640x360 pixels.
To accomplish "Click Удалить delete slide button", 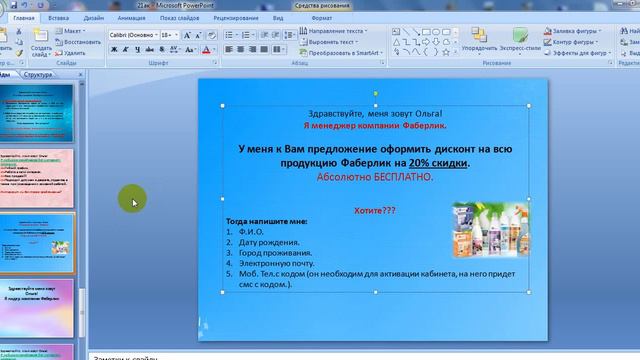I will click(70, 53).
